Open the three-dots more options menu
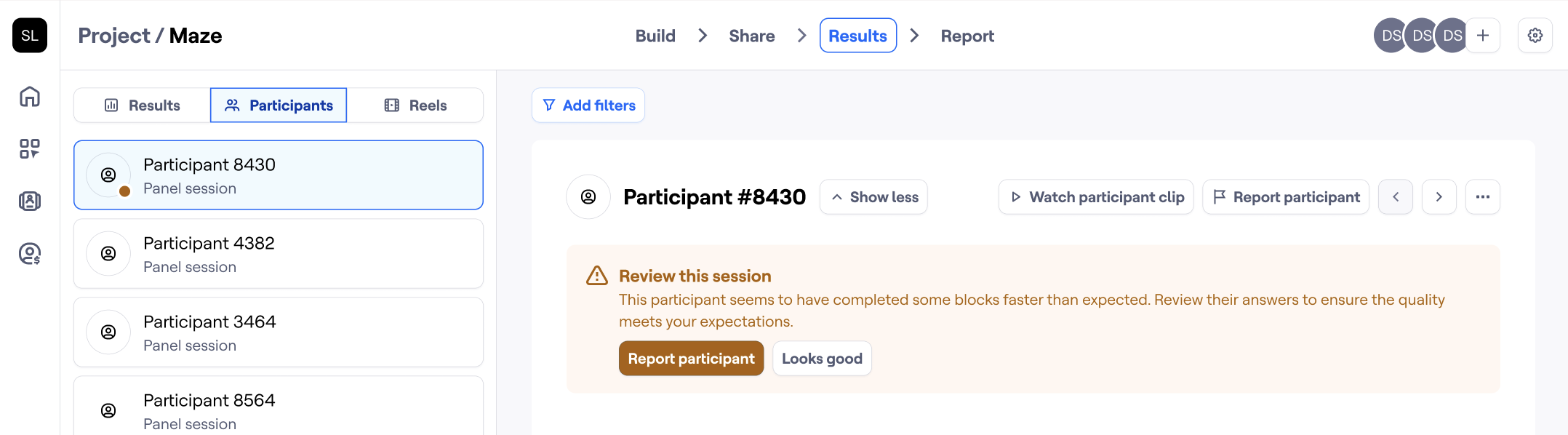1568x435 pixels. pyautogui.click(x=1482, y=197)
